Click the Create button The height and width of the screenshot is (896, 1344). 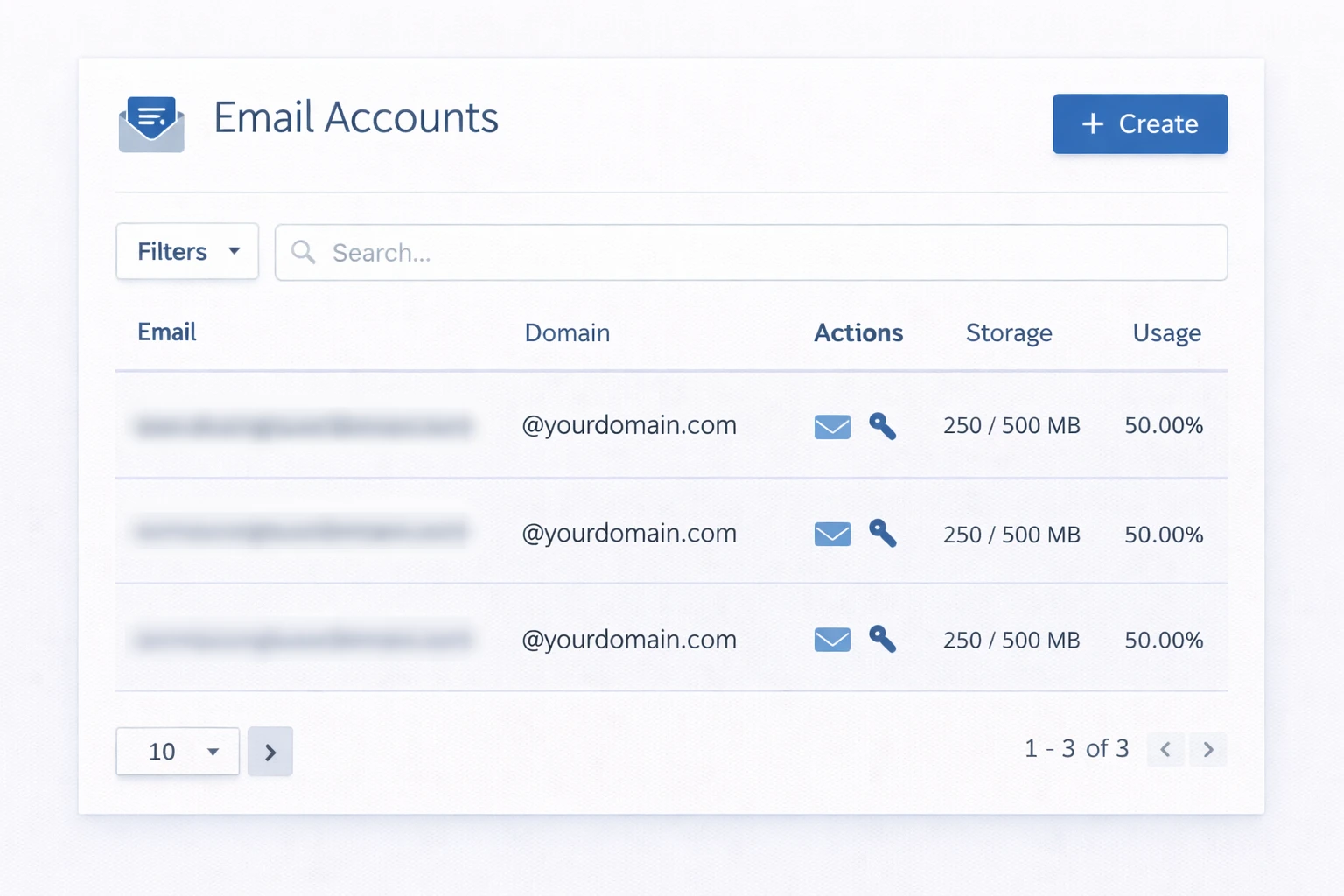click(x=1139, y=124)
